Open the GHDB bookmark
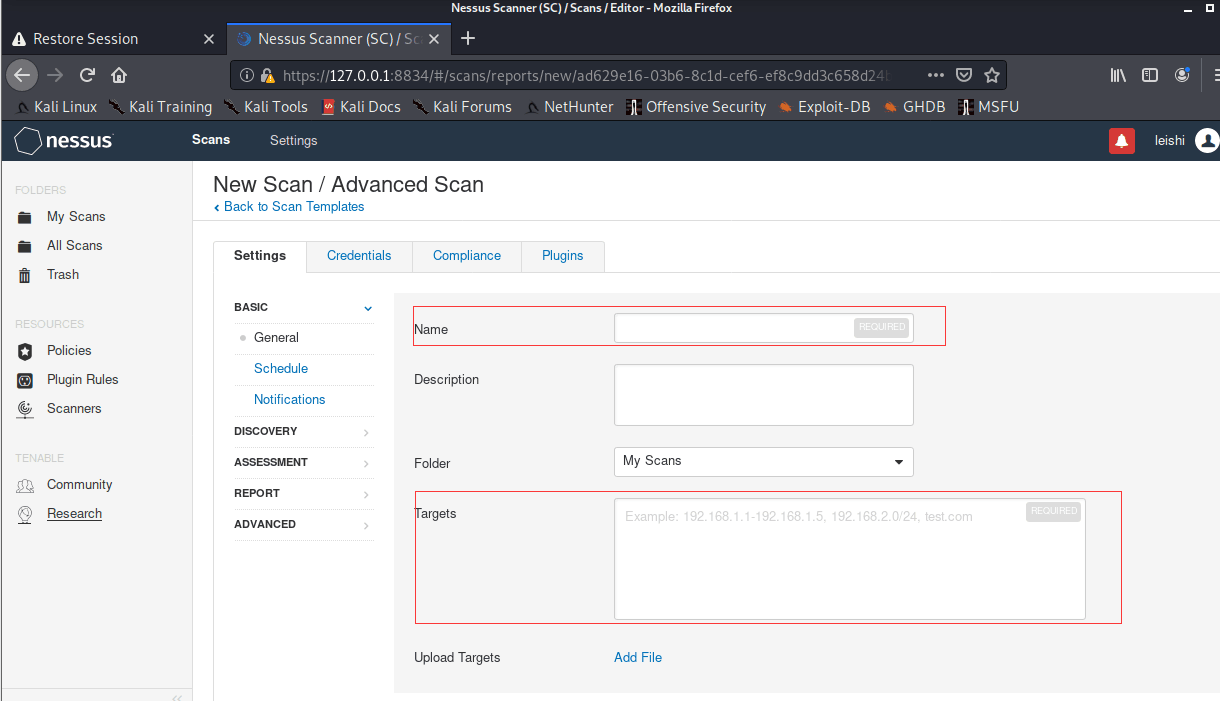Viewport: 1220px width, 701px height. pyautogui.click(x=914, y=107)
